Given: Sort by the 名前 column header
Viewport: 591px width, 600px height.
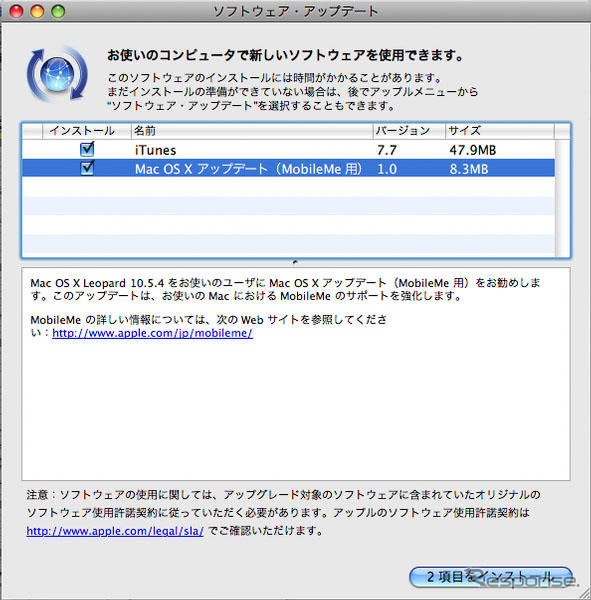Looking at the screenshot, I should coord(252,131).
